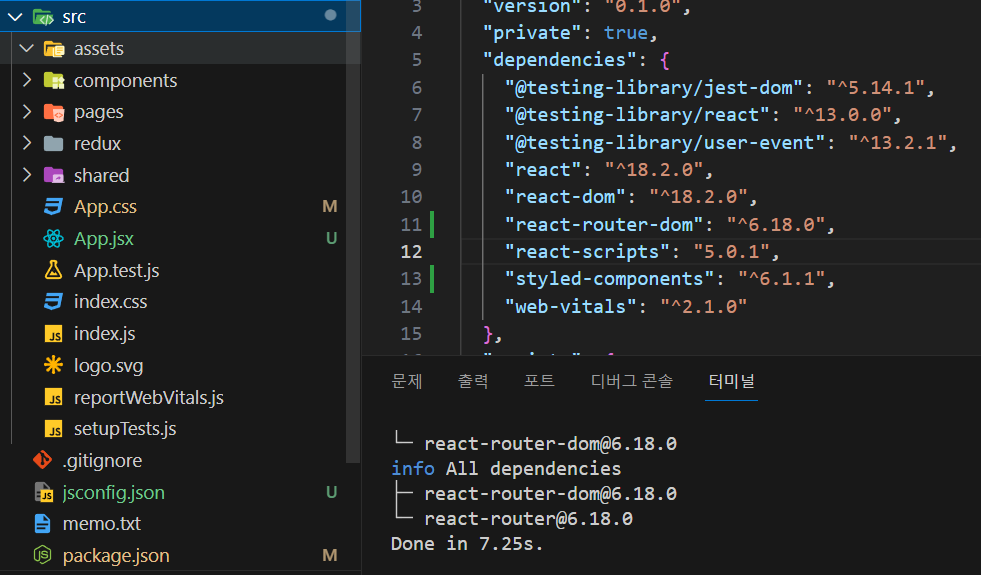Click the pages folder icon
981x575 pixels.
click(x=54, y=113)
